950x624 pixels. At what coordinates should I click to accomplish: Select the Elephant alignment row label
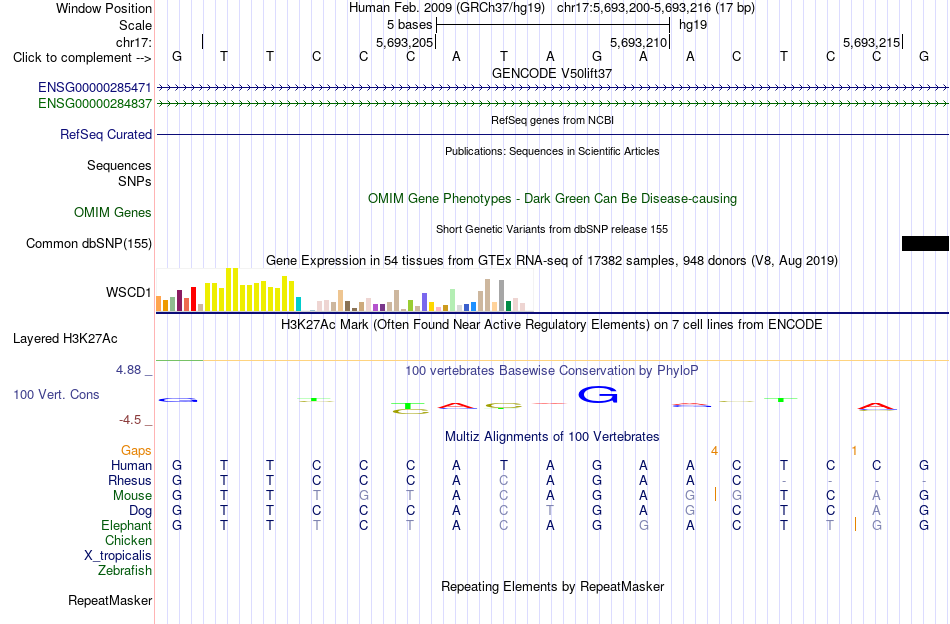click(127, 525)
